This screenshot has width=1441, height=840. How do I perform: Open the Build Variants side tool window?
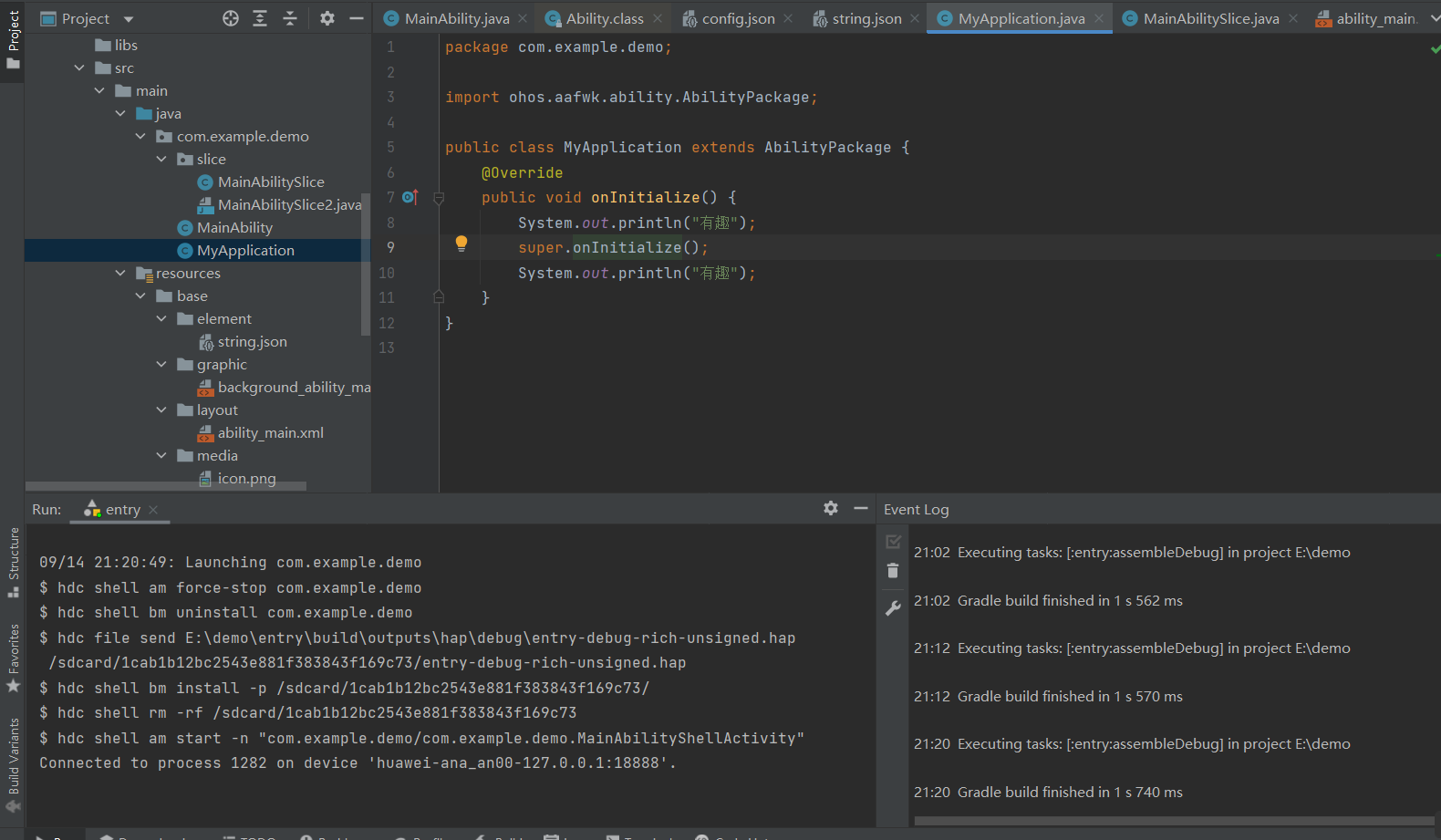(x=13, y=764)
